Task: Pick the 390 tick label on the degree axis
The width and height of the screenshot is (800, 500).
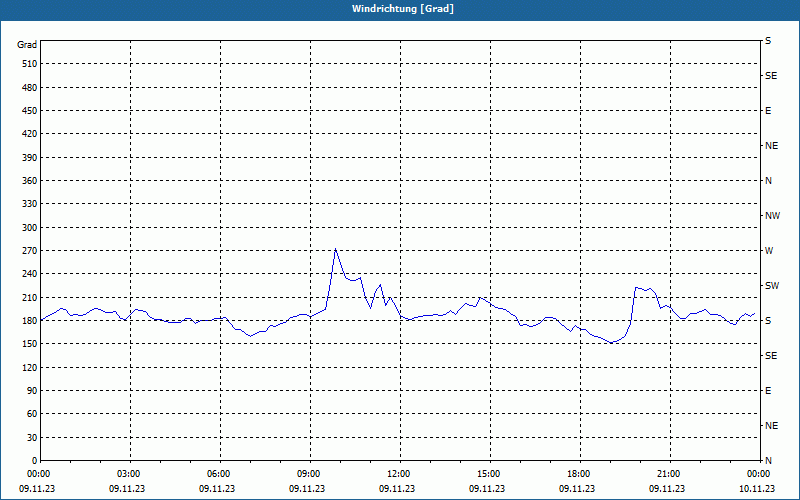Action: [x=30, y=158]
